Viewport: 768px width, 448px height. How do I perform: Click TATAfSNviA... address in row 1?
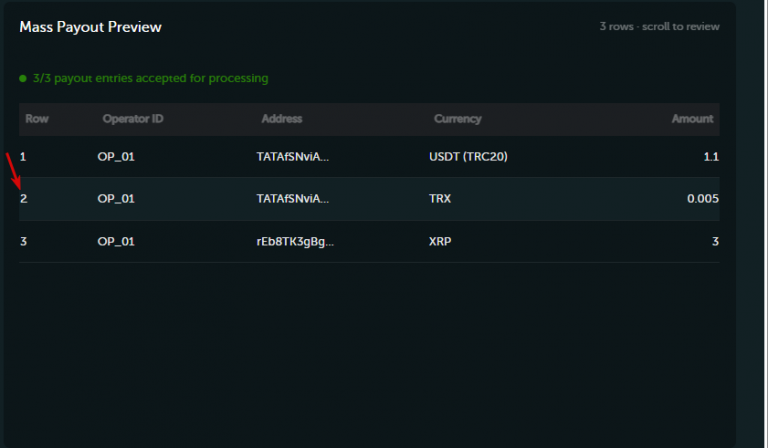(293, 157)
